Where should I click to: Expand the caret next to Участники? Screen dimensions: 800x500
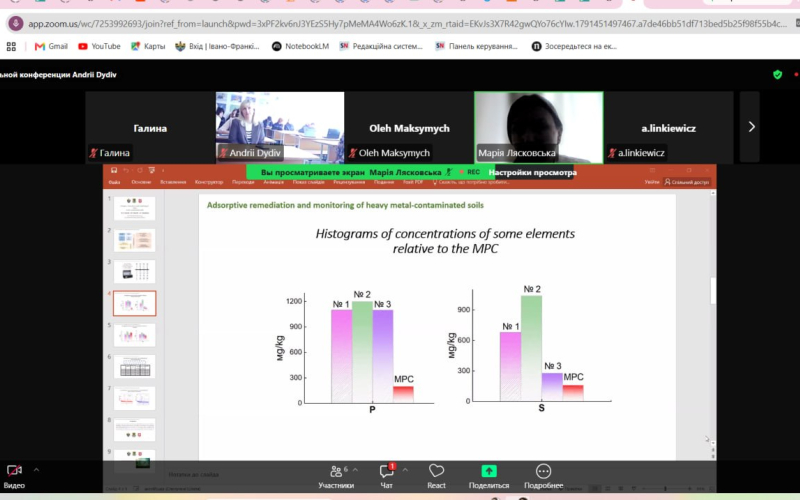[x=356, y=470]
